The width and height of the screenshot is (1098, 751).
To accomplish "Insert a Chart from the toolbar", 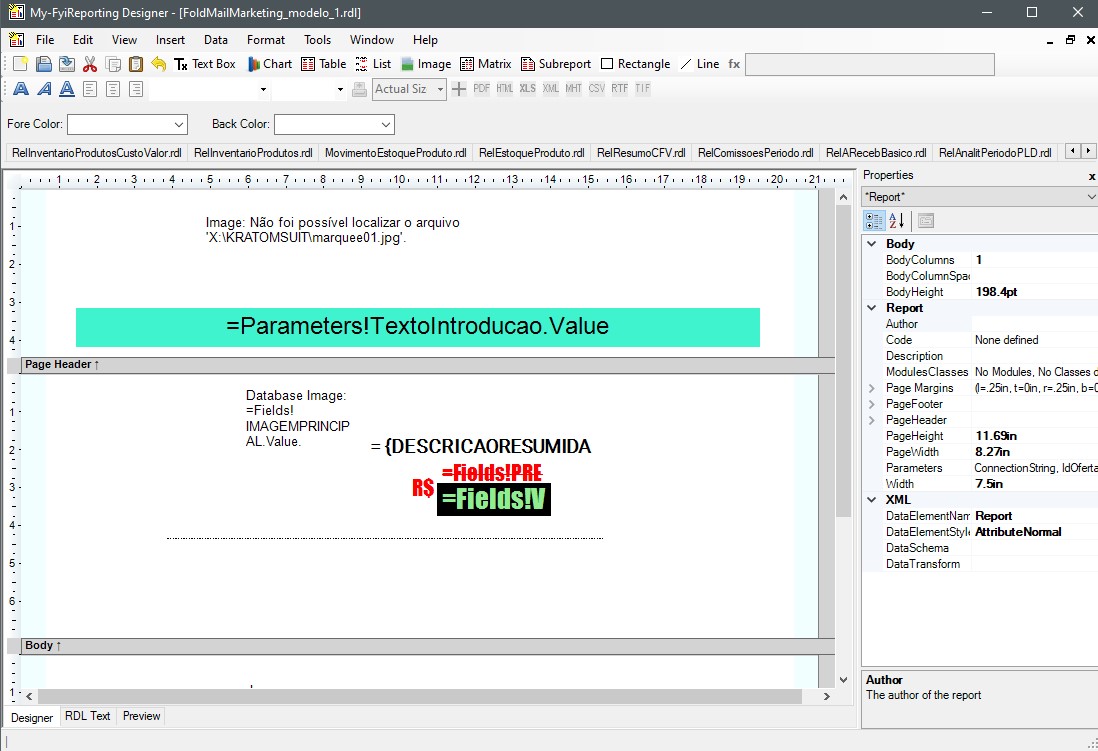I will 269,64.
